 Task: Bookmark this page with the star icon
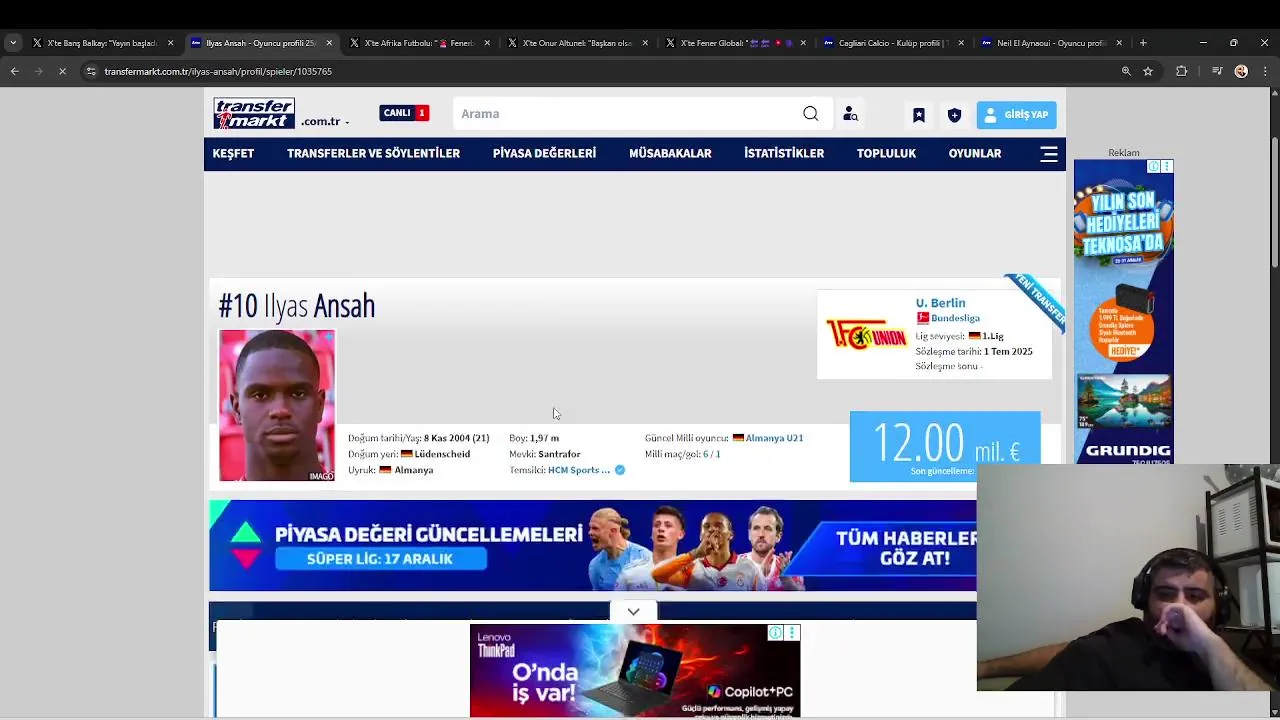coord(1148,71)
